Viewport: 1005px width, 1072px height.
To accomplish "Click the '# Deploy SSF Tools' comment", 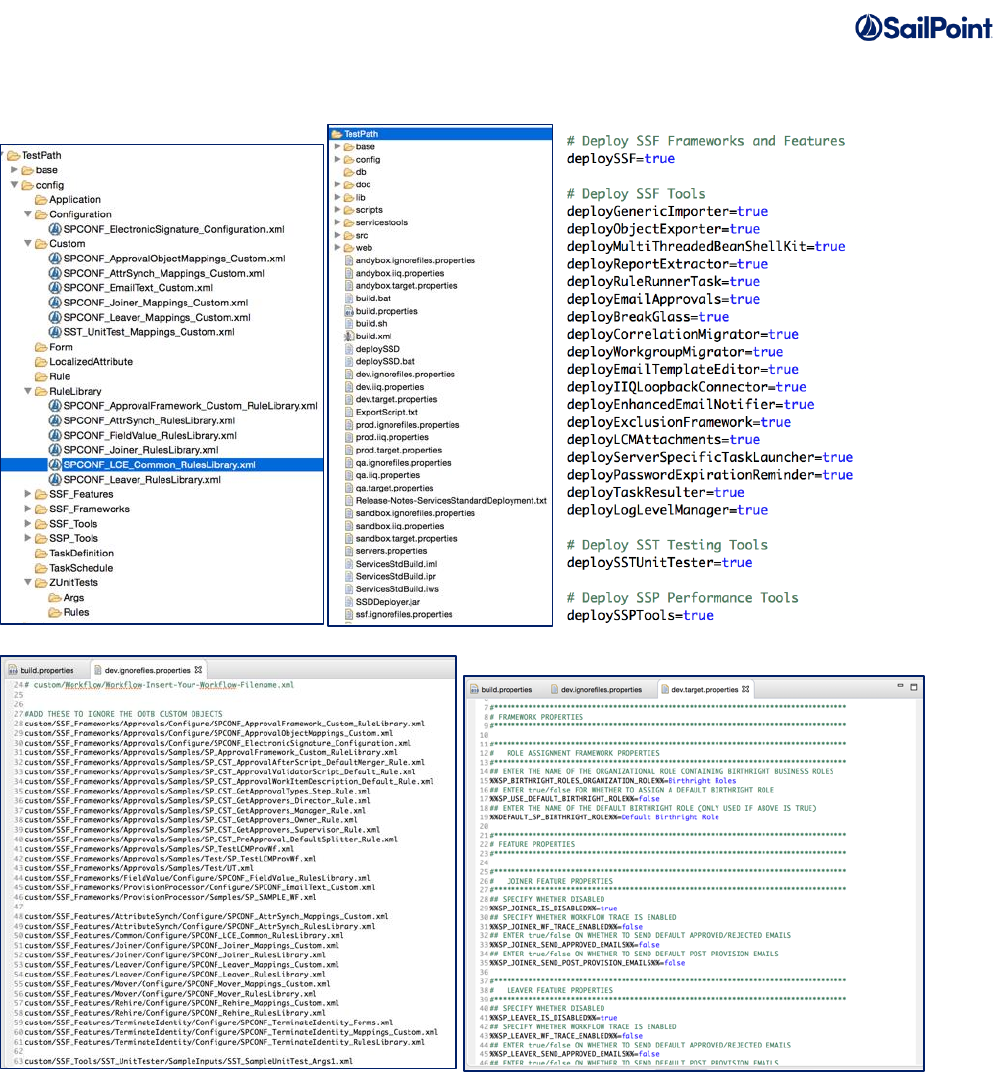I will (x=636, y=193).
